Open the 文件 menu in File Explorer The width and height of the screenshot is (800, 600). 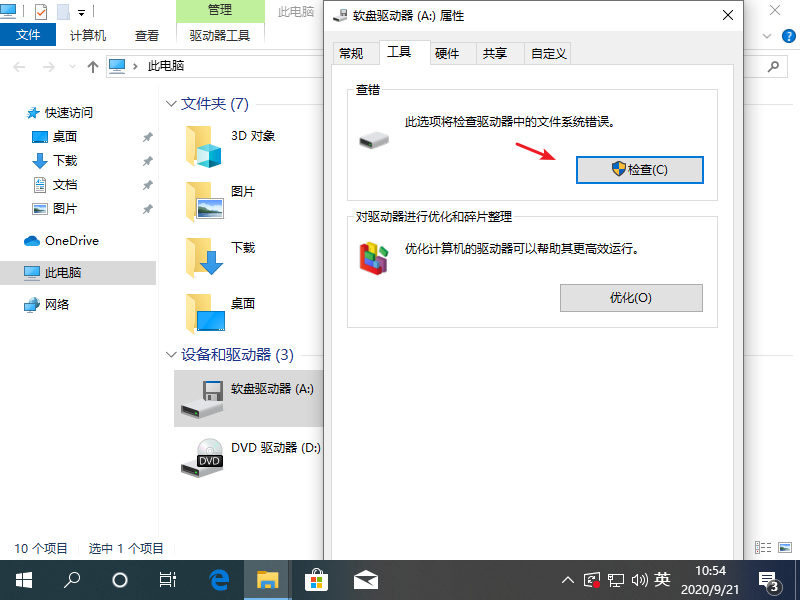click(28, 33)
